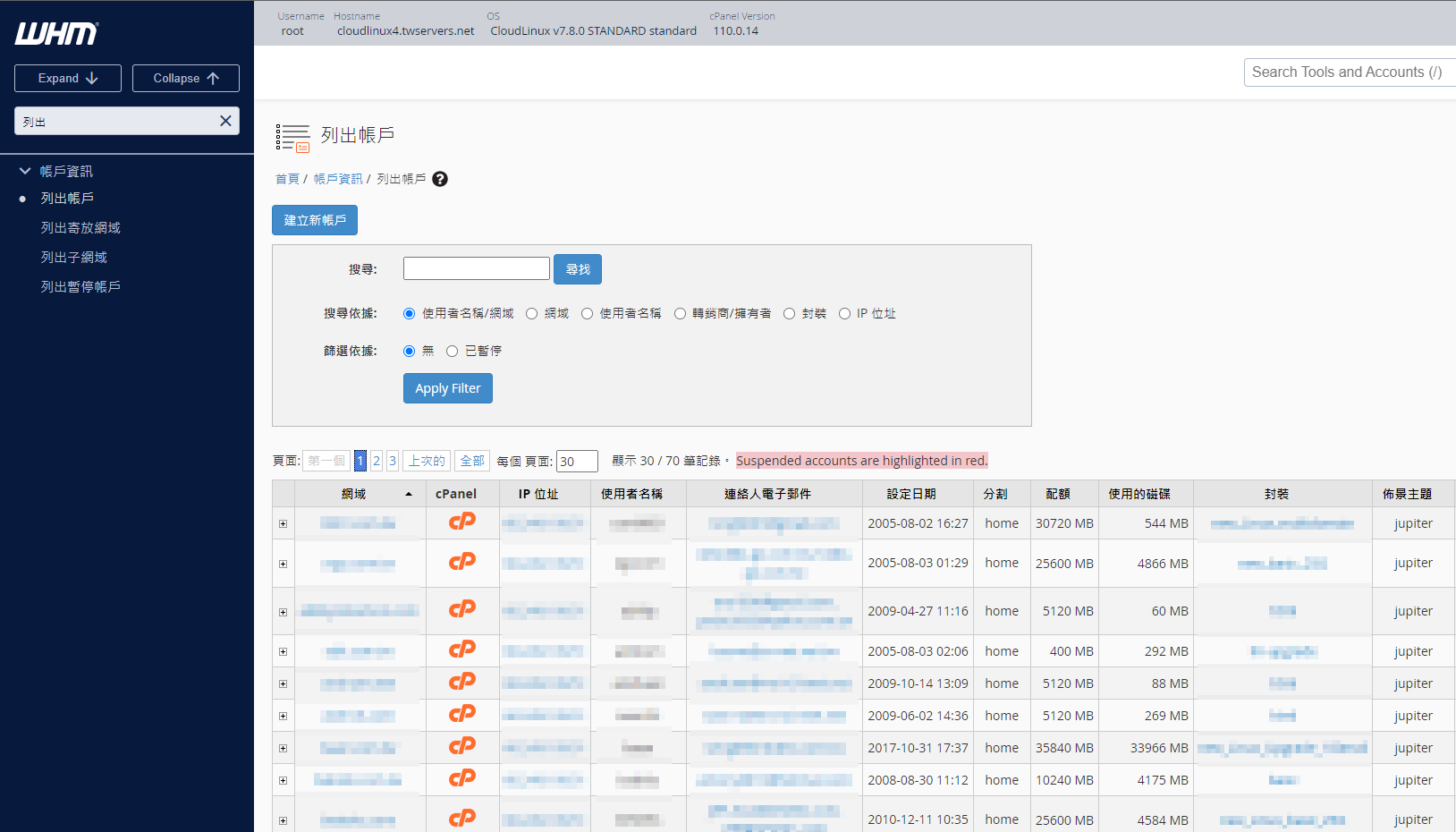1456x832 pixels.
Task: Expand the row dated 2005-08-03 02:06
Action: (284, 652)
